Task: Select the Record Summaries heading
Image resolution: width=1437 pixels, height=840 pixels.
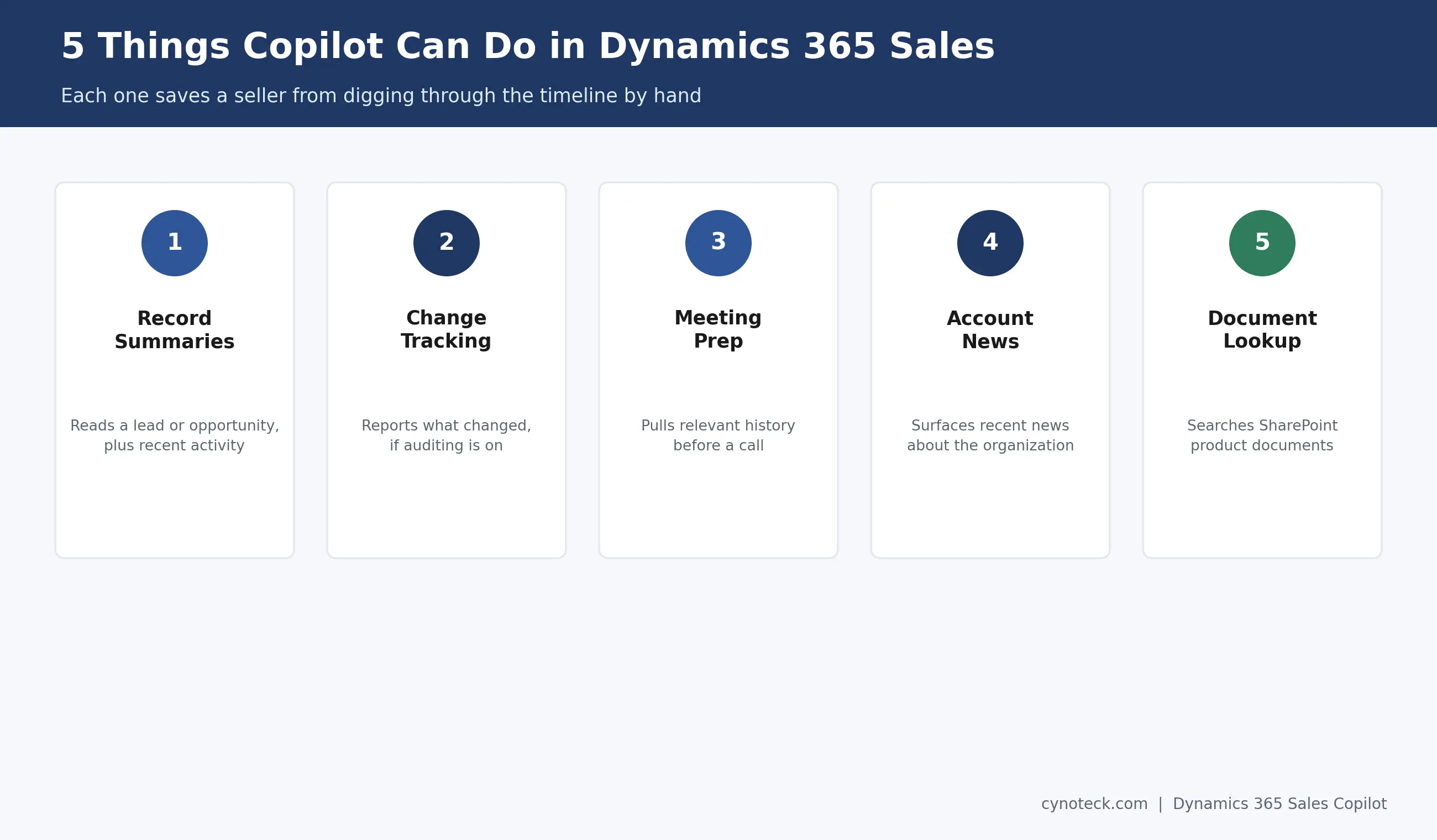Action: click(175, 329)
